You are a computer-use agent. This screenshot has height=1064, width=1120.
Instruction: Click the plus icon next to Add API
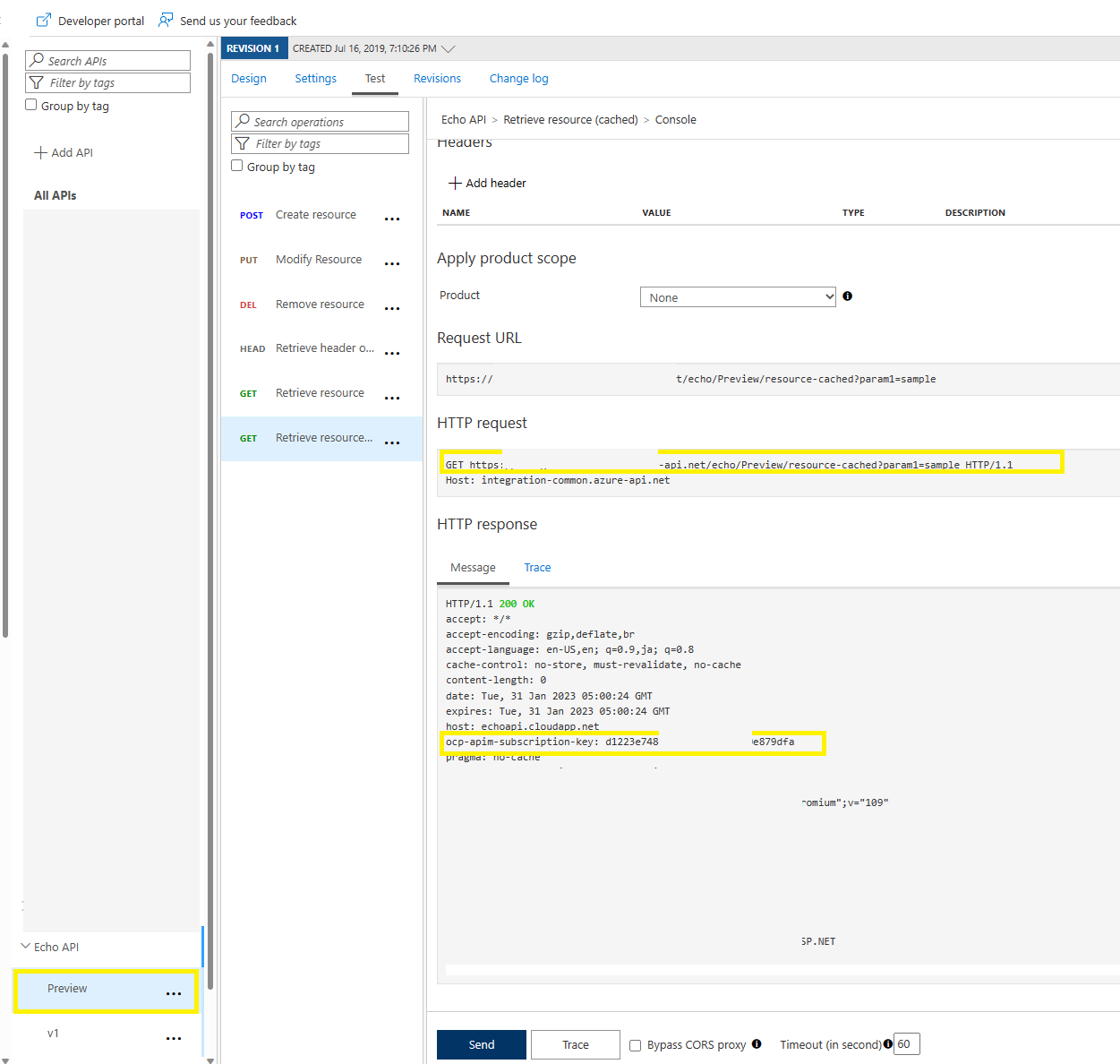(x=40, y=152)
